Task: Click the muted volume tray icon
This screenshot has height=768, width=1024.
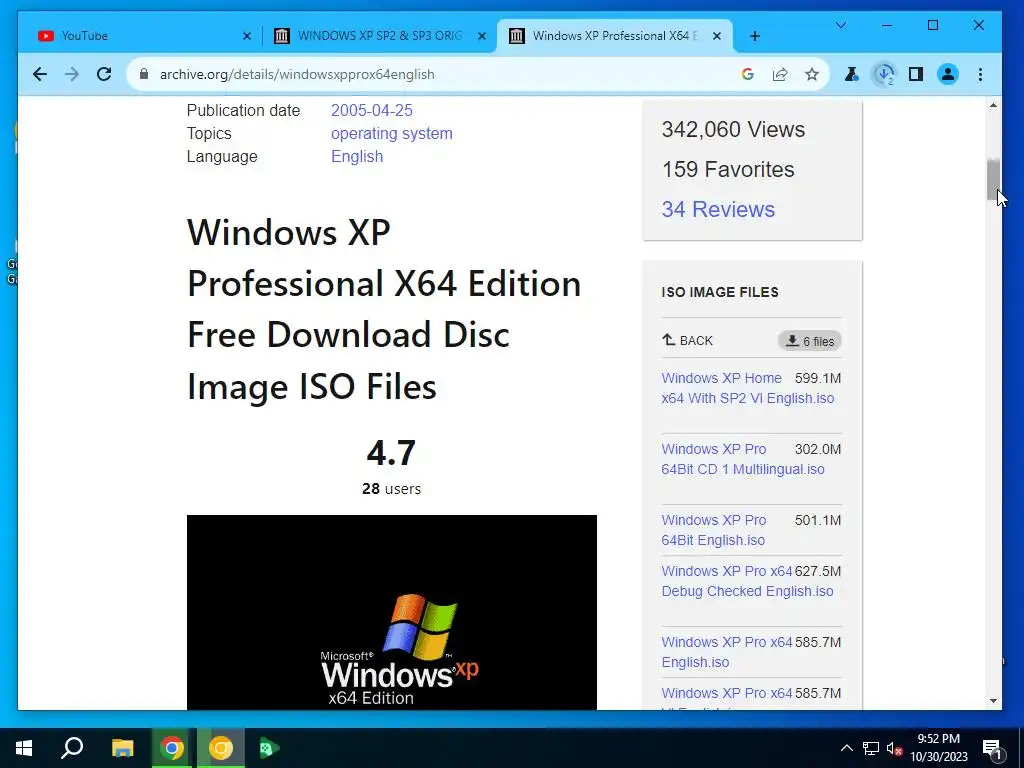Action: pyautogui.click(x=894, y=748)
